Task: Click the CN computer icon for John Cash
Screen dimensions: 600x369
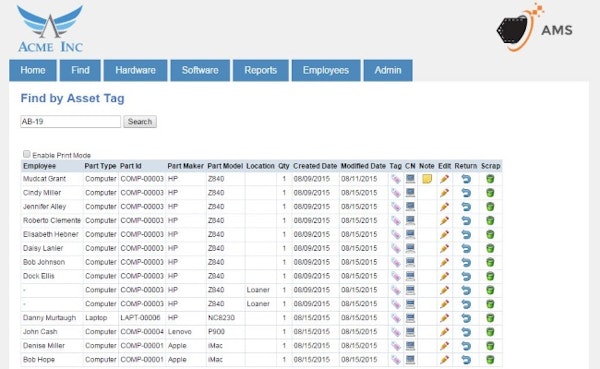Action: pyautogui.click(x=410, y=332)
